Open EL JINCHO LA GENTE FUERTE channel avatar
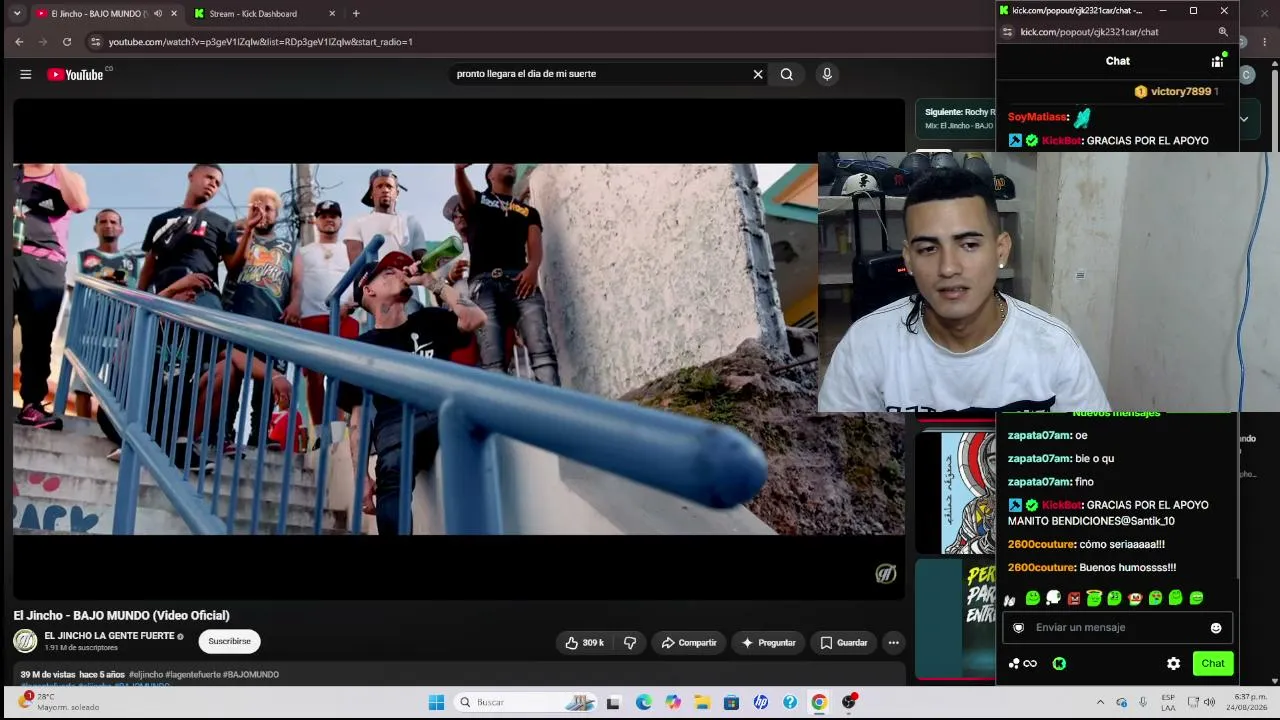The width and height of the screenshot is (1280, 720). pyautogui.click(x=25, y=641)
